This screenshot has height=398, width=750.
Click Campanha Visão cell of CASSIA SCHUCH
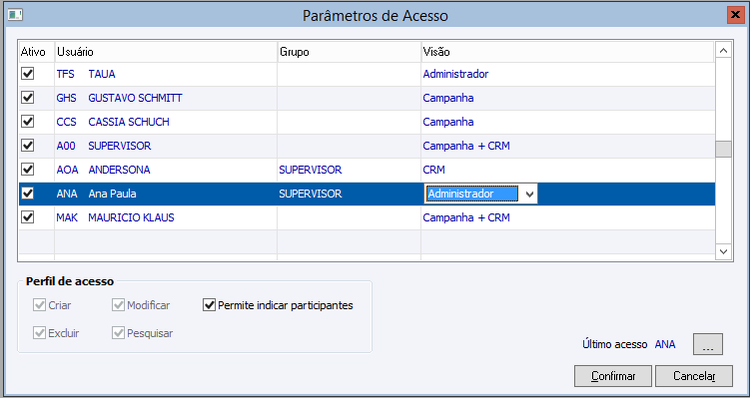point(567,122)
